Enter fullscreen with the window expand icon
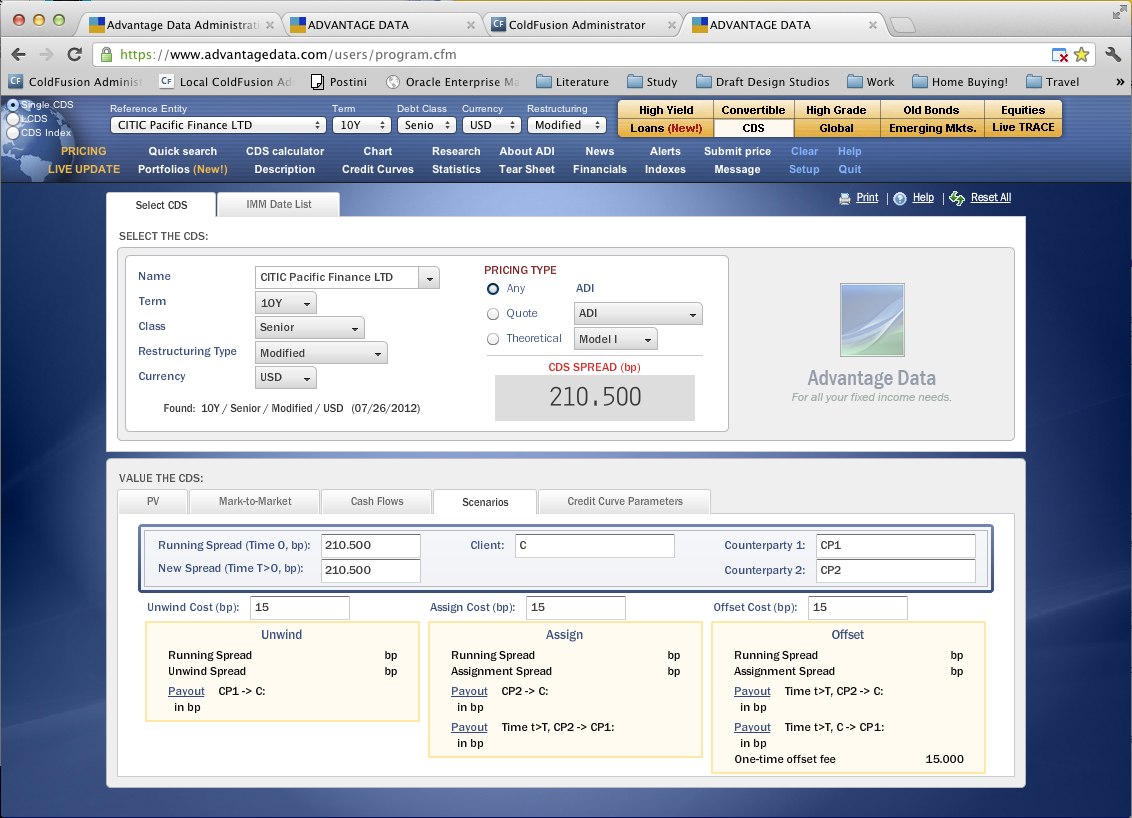This screenshot has width=1132, height=818. (x=1119, y=12)
